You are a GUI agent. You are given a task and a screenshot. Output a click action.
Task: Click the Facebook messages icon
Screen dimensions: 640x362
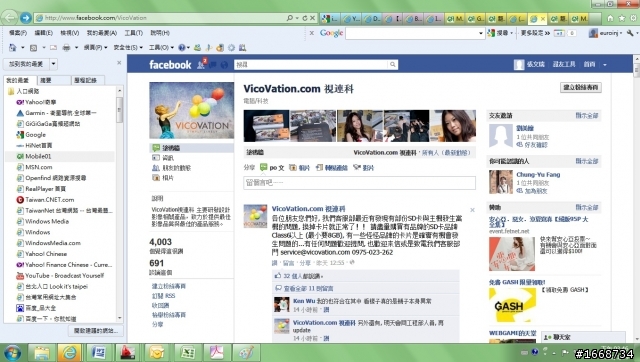213,64
